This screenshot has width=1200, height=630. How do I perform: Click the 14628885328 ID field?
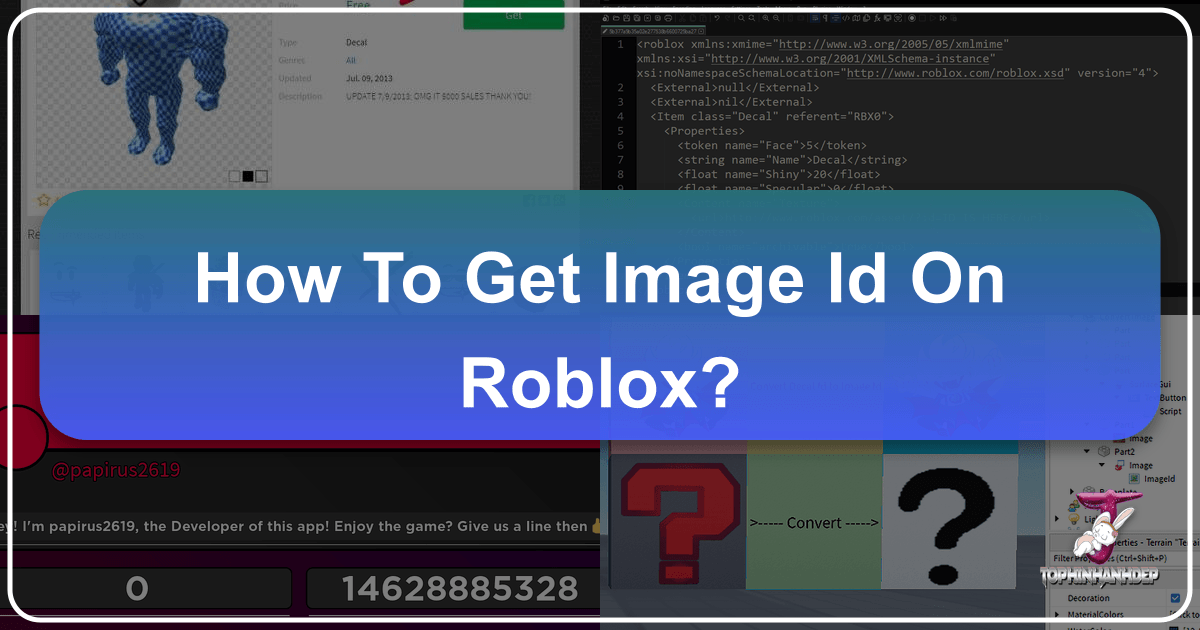454,589
